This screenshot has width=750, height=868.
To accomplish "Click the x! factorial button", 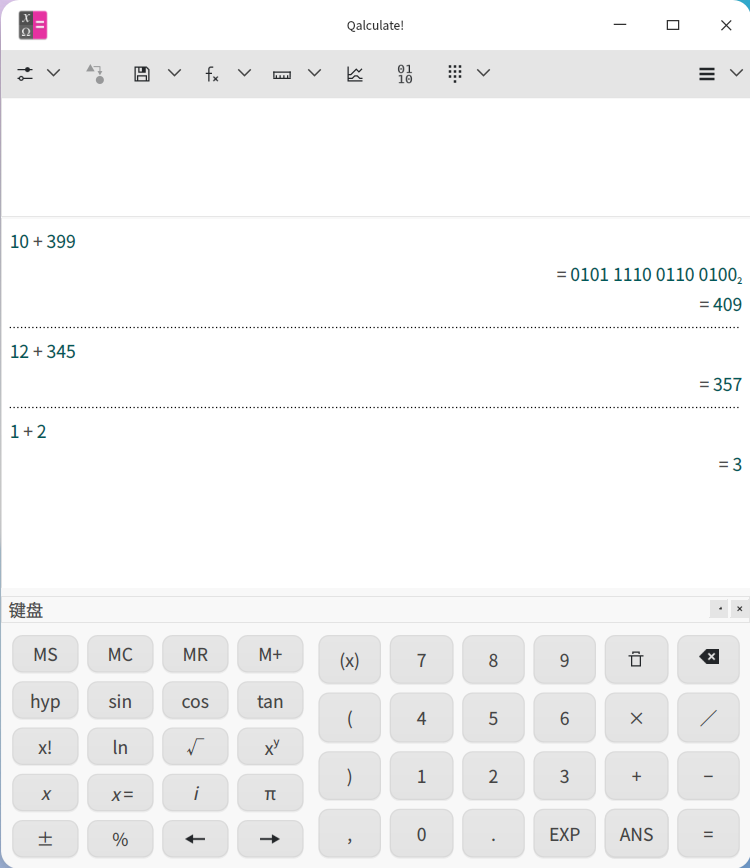I will pos(45,747).
